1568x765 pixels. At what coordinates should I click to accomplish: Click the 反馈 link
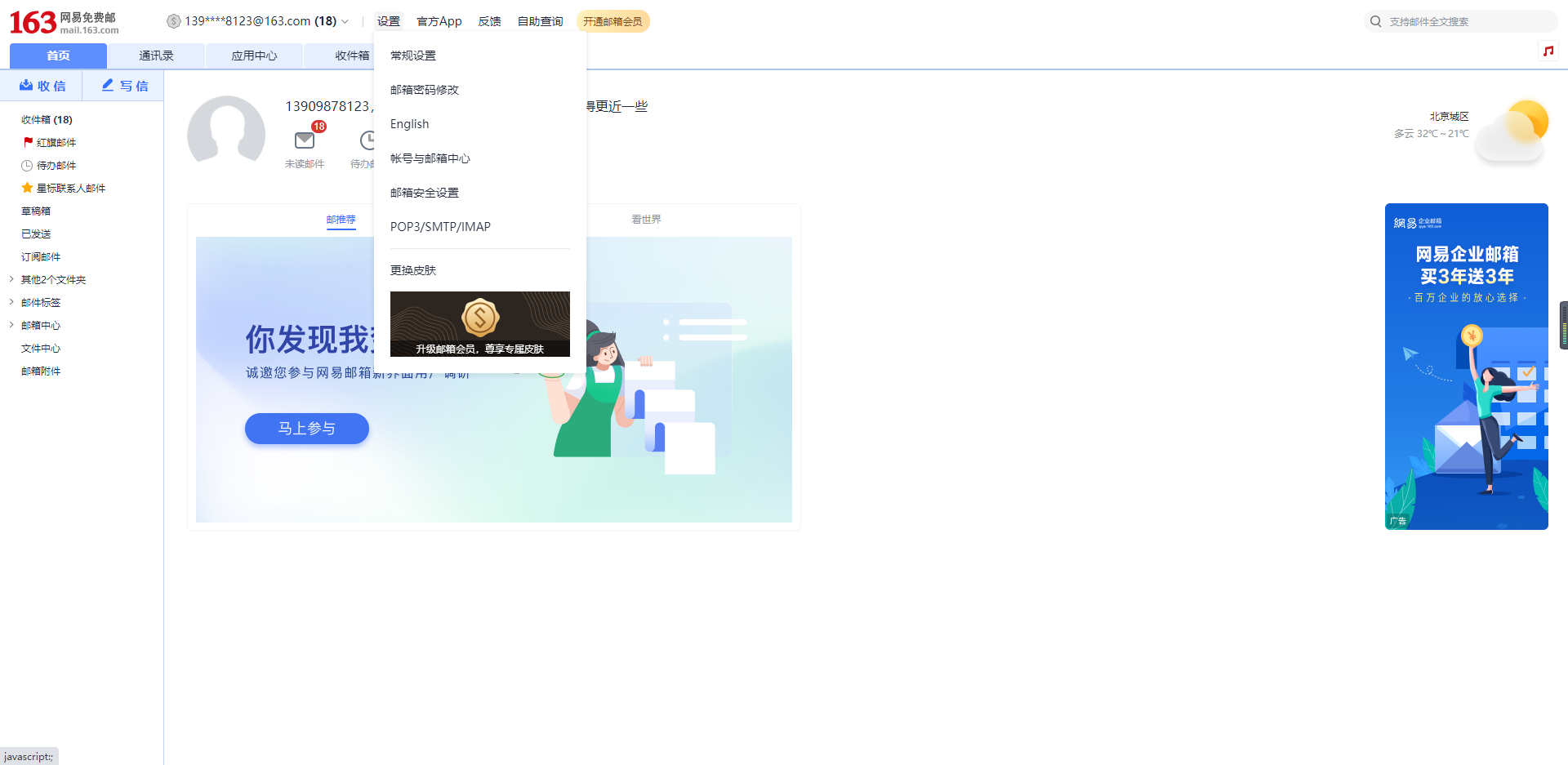[x=490, y=21]
